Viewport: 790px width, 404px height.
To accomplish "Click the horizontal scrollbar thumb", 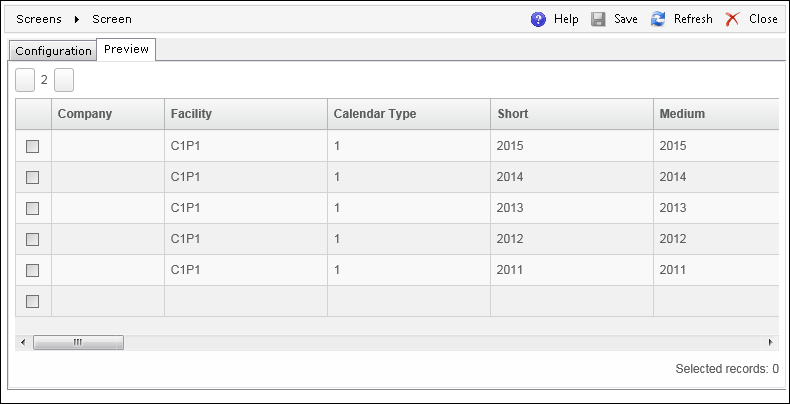I will click(x=78, y=343).
